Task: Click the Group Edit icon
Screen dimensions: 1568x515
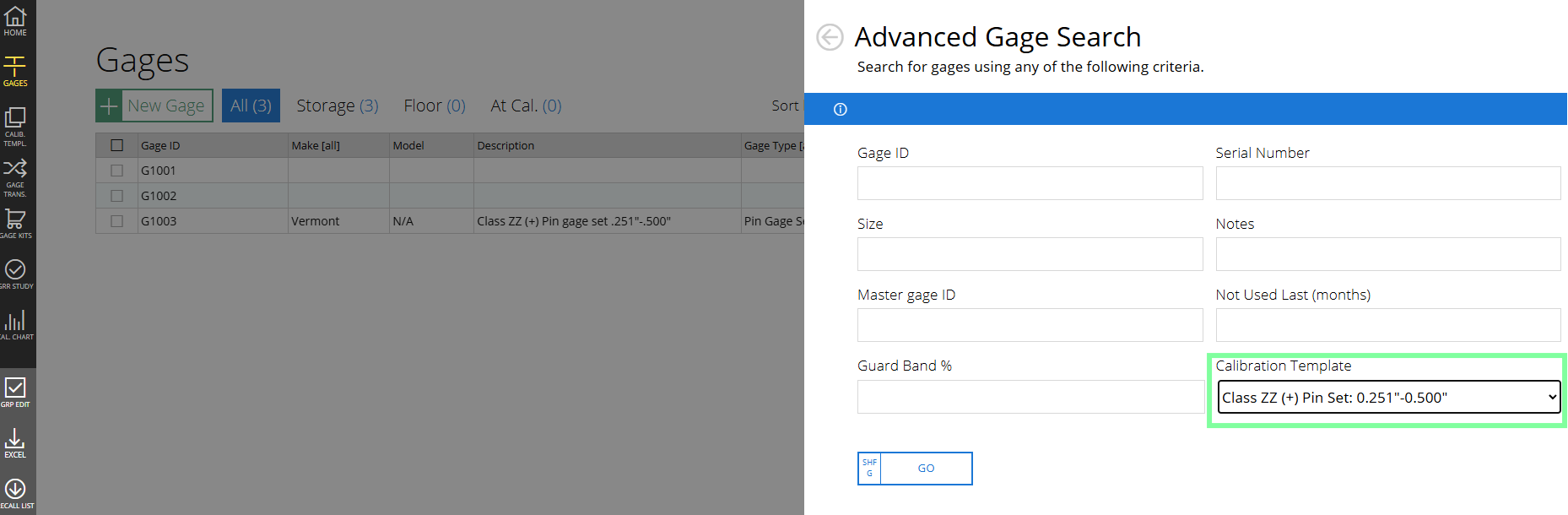Action: click(15, 392)
